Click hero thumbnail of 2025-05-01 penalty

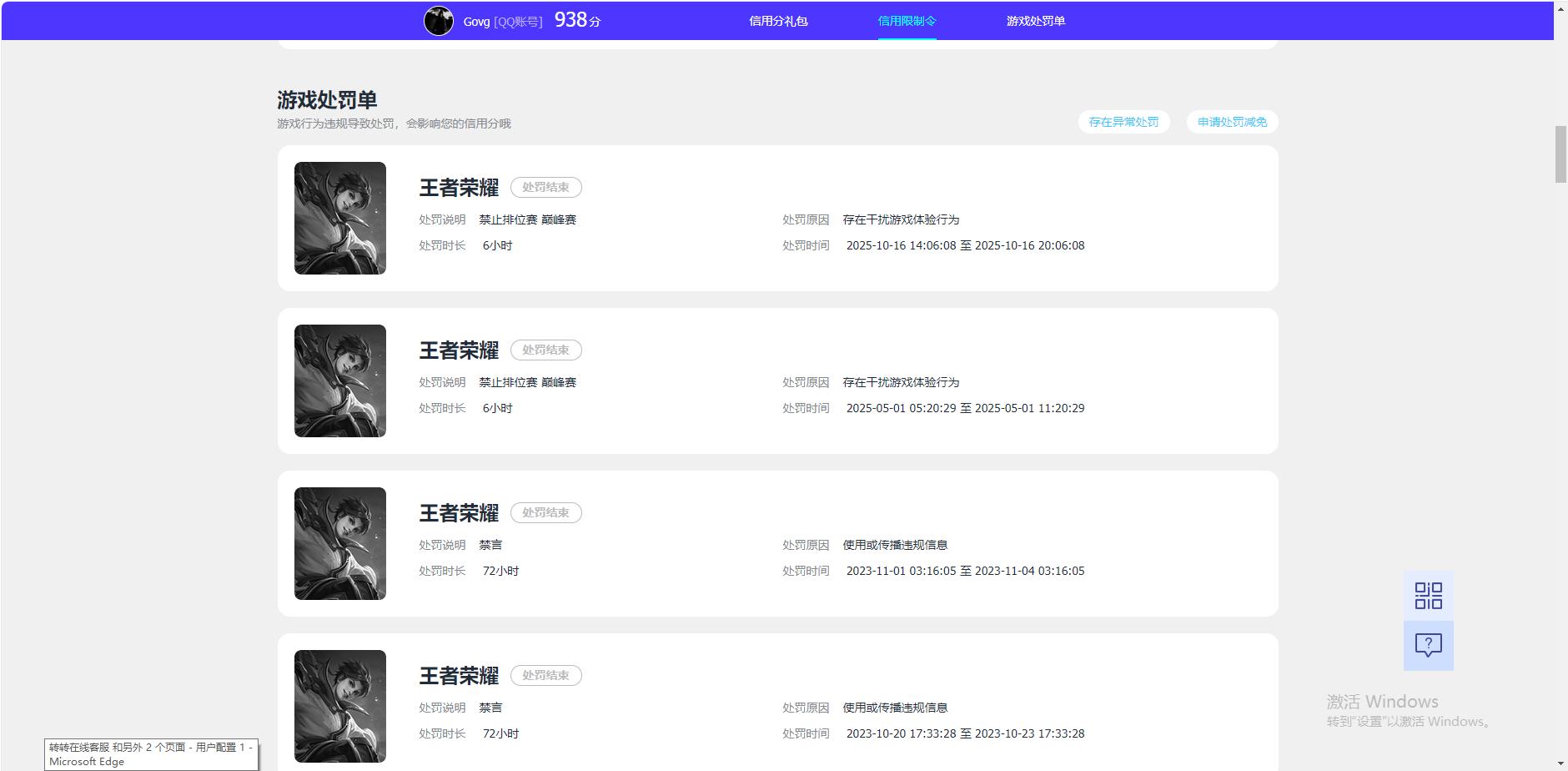[x=340, y=380]
